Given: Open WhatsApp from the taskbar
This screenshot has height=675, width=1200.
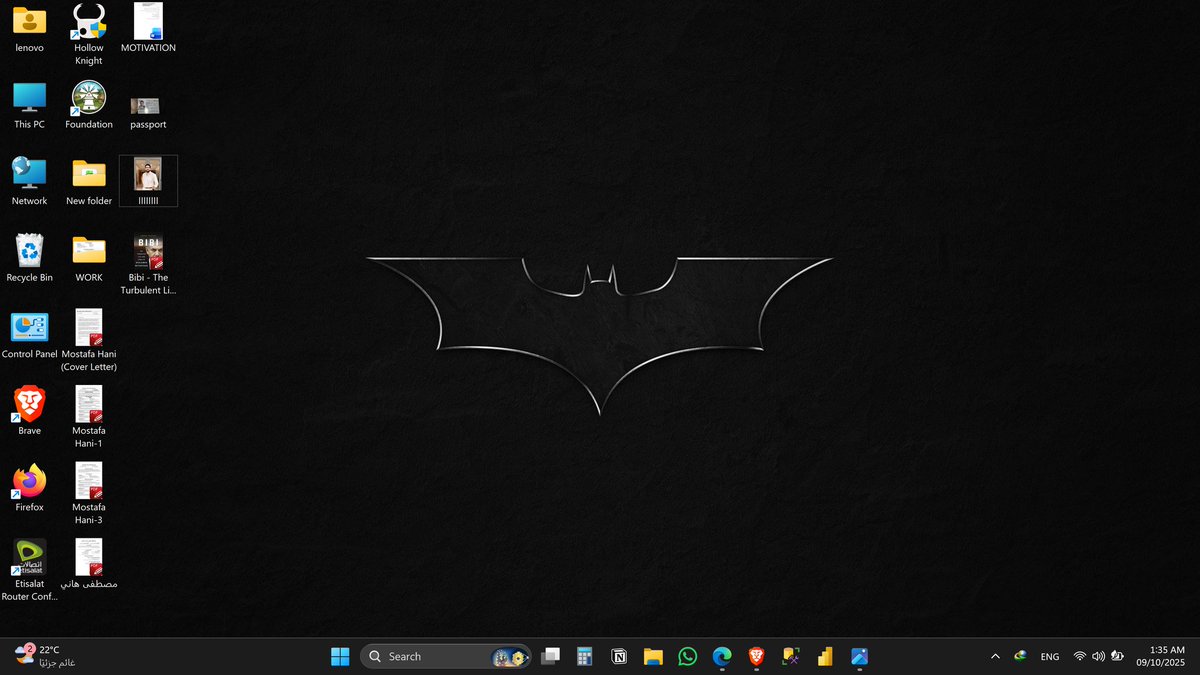Looking at the screenshot, I should pyautogui.click(x=687, y=656).
